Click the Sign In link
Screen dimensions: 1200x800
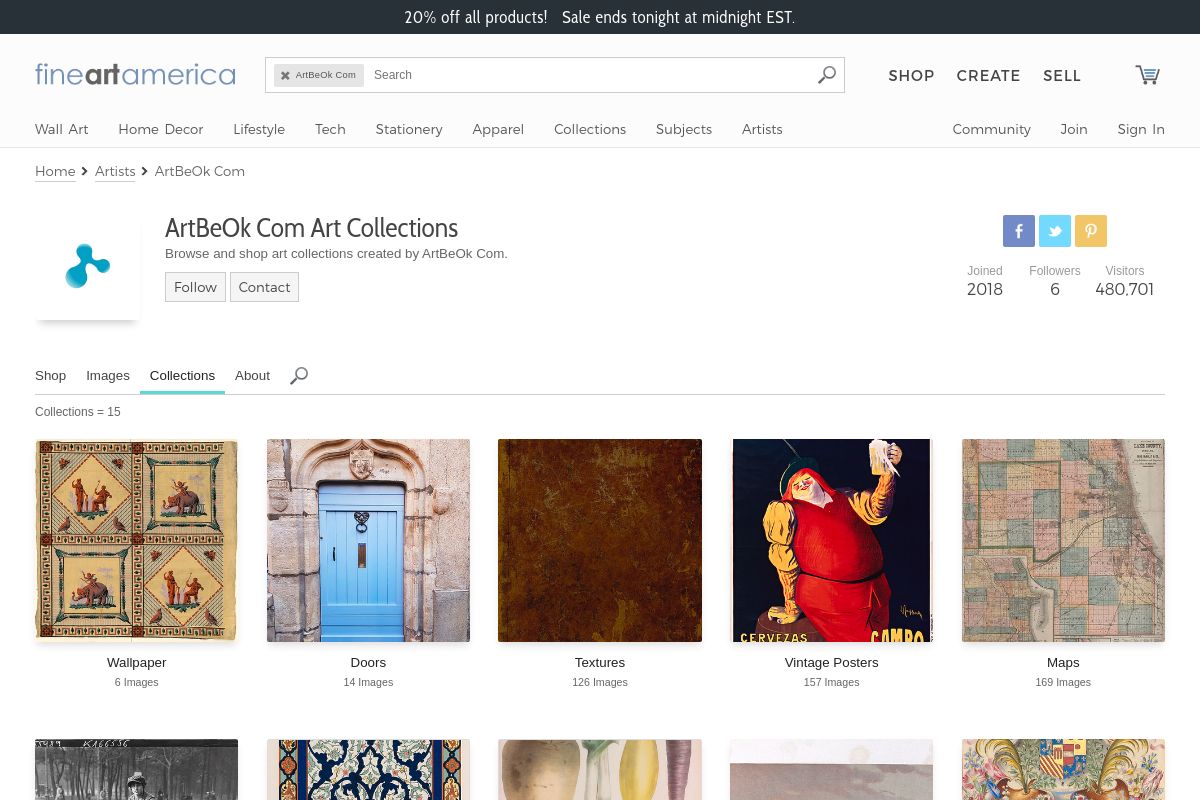(1141, 129)
